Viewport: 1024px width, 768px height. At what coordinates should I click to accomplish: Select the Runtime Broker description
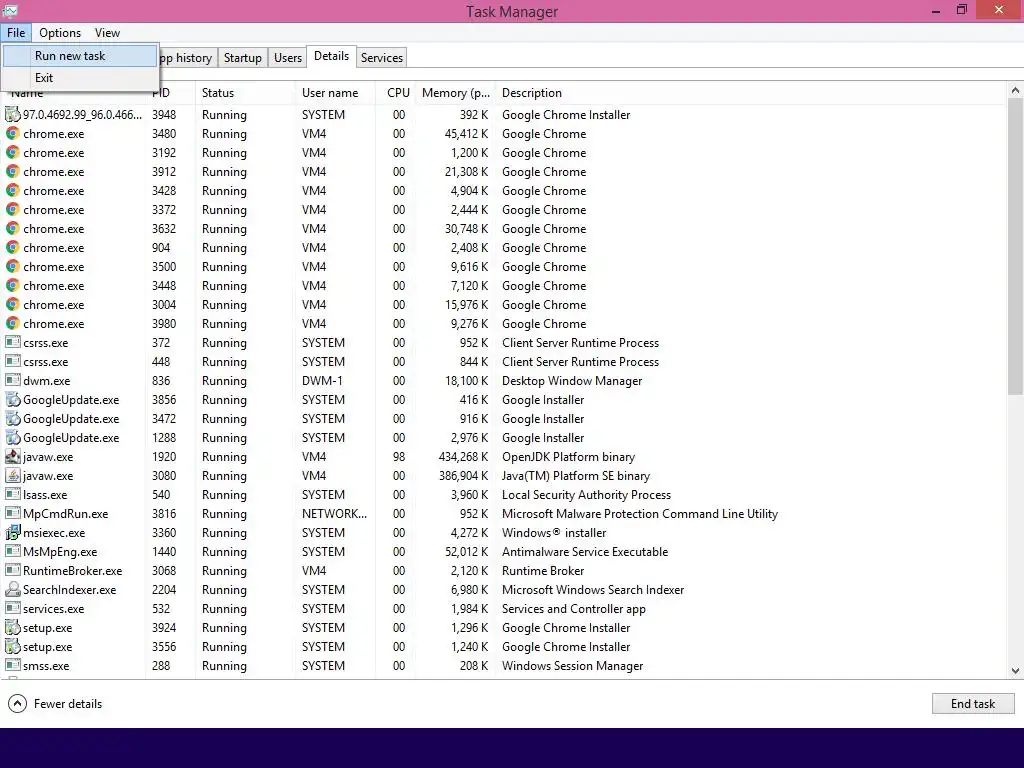(x=543, y=570)
